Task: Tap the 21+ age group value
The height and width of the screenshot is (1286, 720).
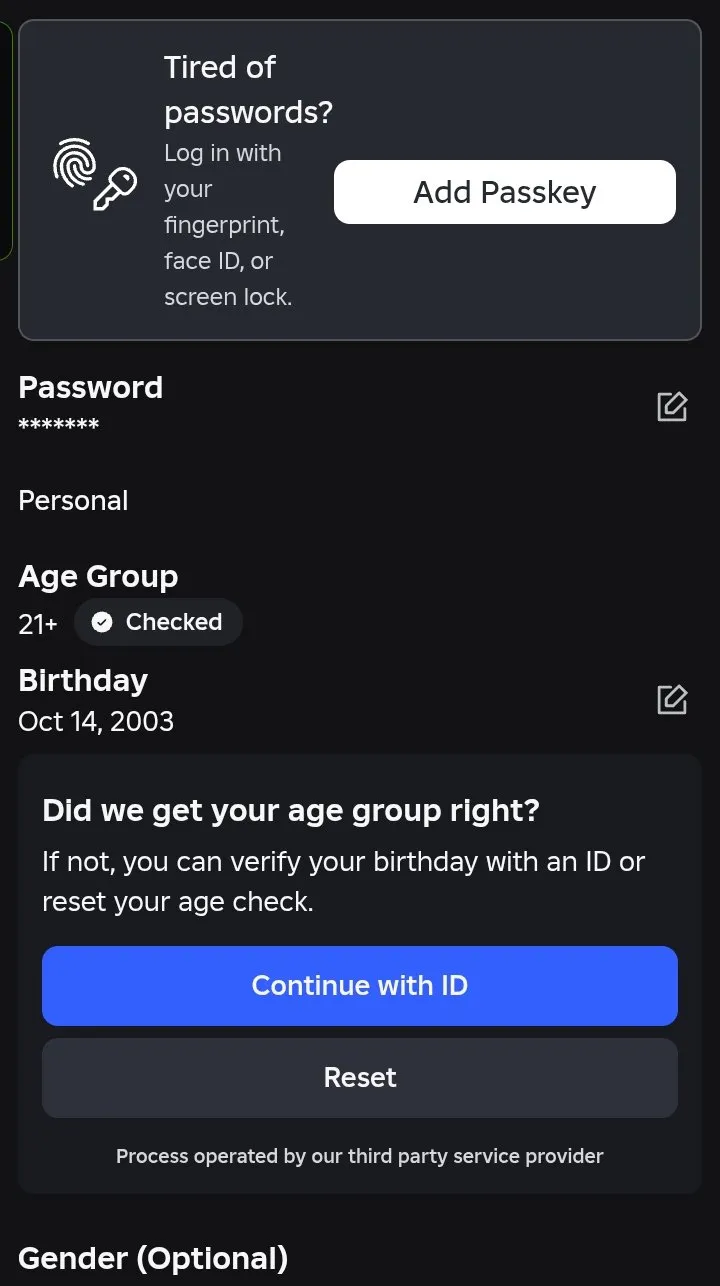Action: (38, 624)
